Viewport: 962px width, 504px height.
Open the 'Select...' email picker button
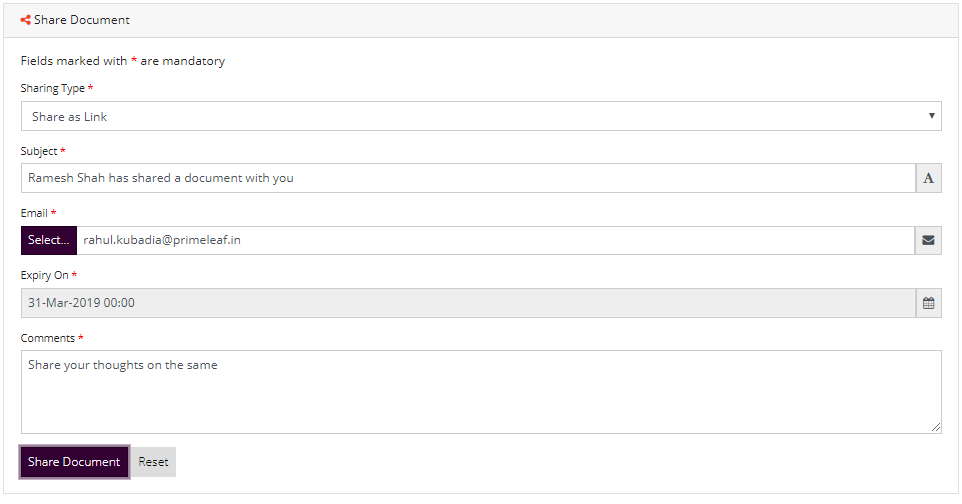click(x=48, y=240)
